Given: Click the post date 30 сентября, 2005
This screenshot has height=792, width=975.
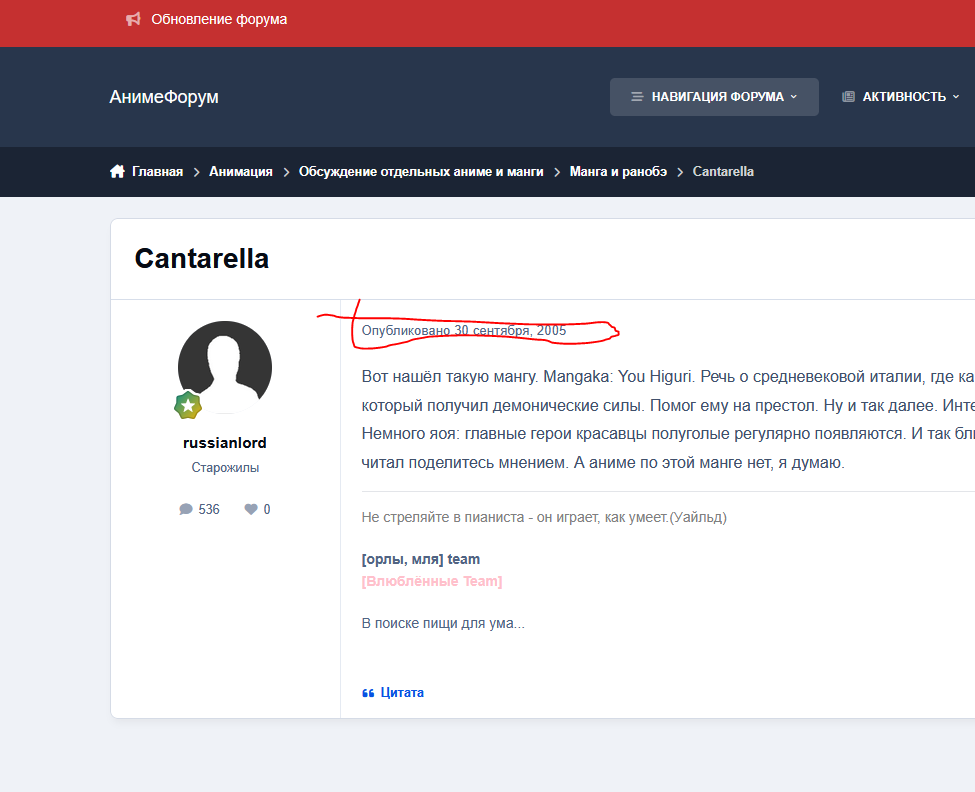Looking at the screenshot, I should 510,330.
